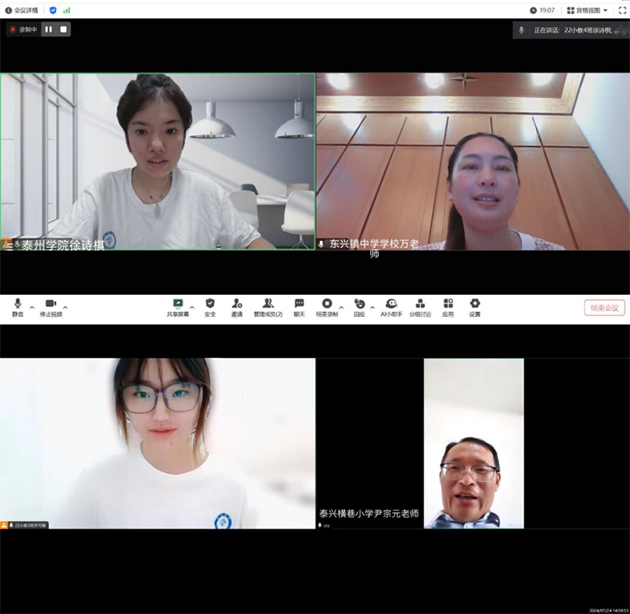The height and width of the screenshot is (614, 630).
Task: Open Breakout Rooms (分组讨论)
Action: (x=420, y=304)
